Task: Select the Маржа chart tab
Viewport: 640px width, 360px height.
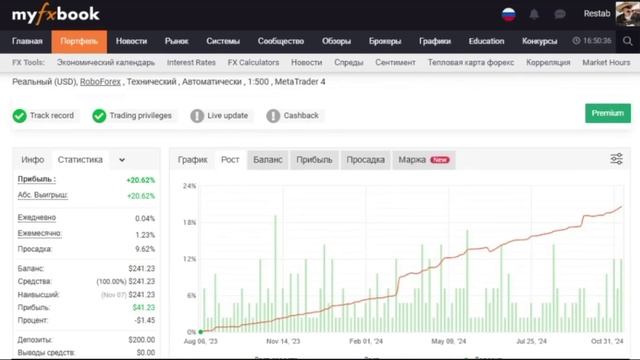Action: [x=424, y=160]
